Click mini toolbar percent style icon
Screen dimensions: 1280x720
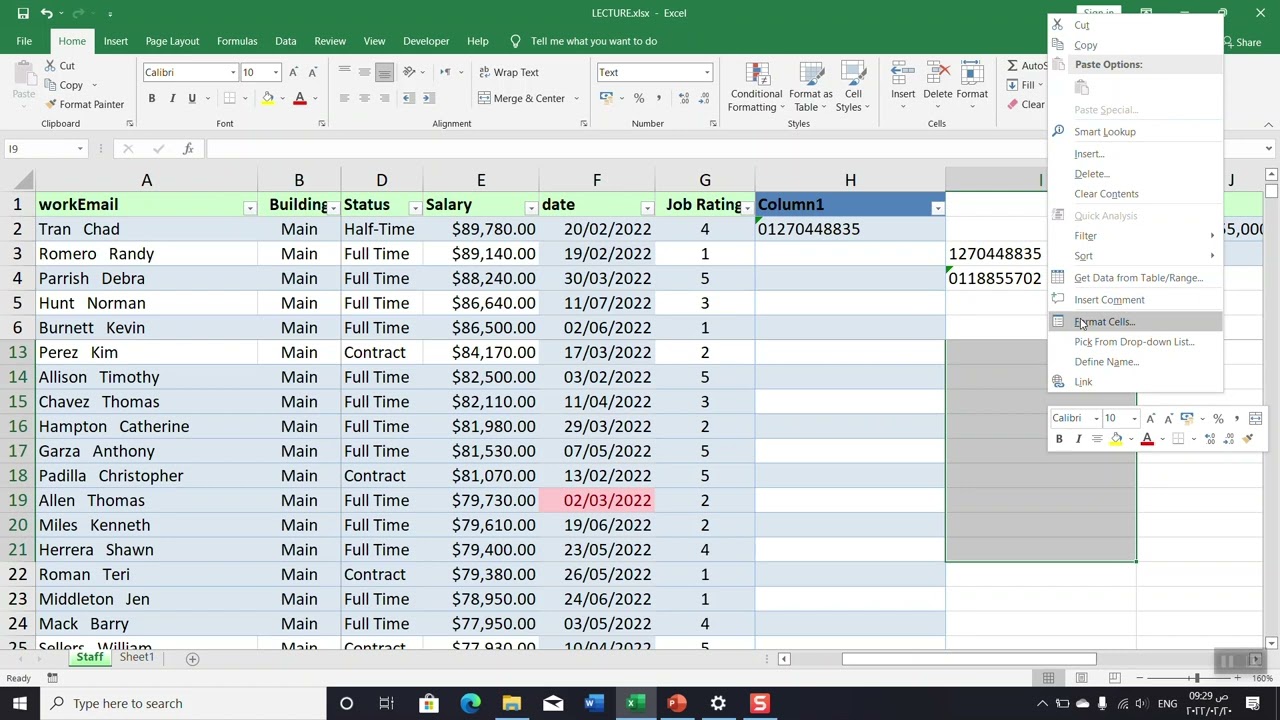pyautogui.click(x=1218, y=418)
